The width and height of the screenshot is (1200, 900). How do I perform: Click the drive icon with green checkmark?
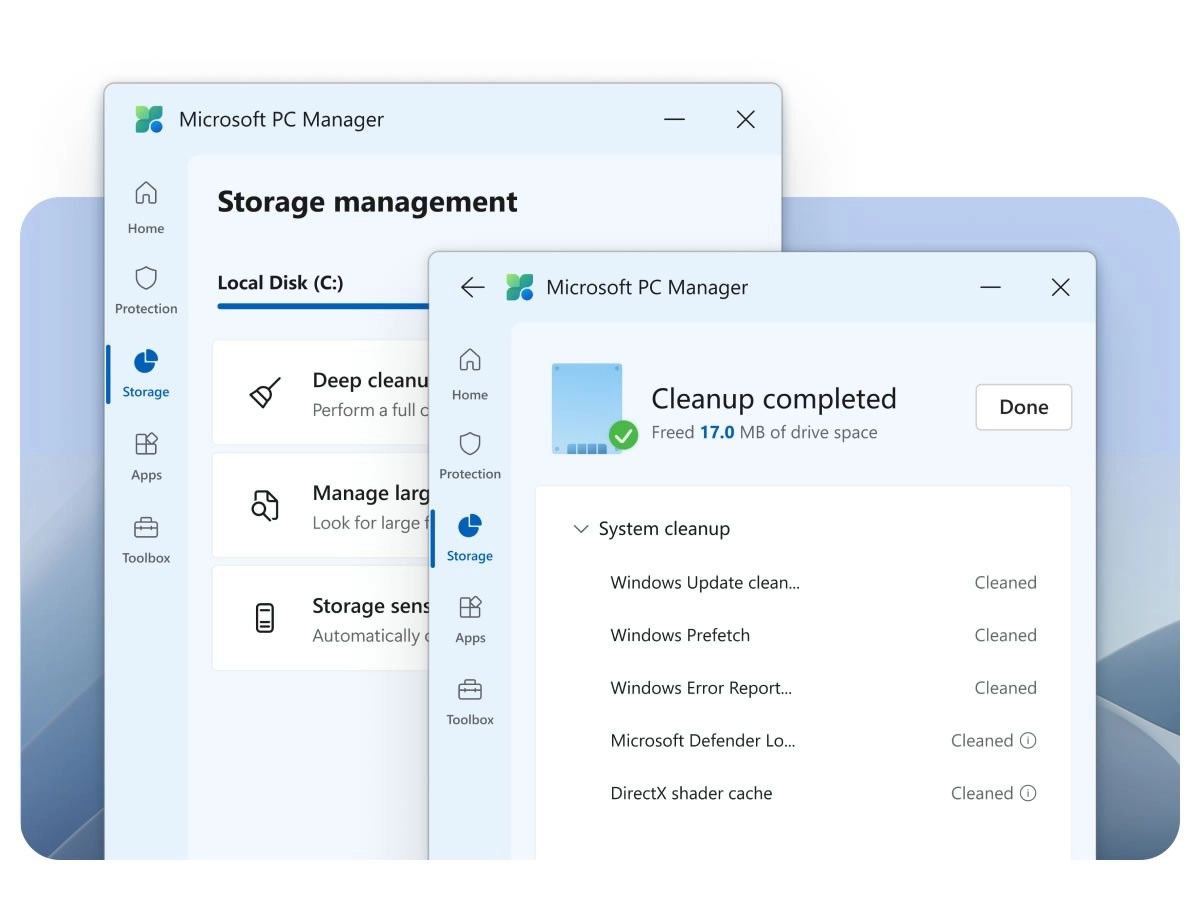coord(594,409)
